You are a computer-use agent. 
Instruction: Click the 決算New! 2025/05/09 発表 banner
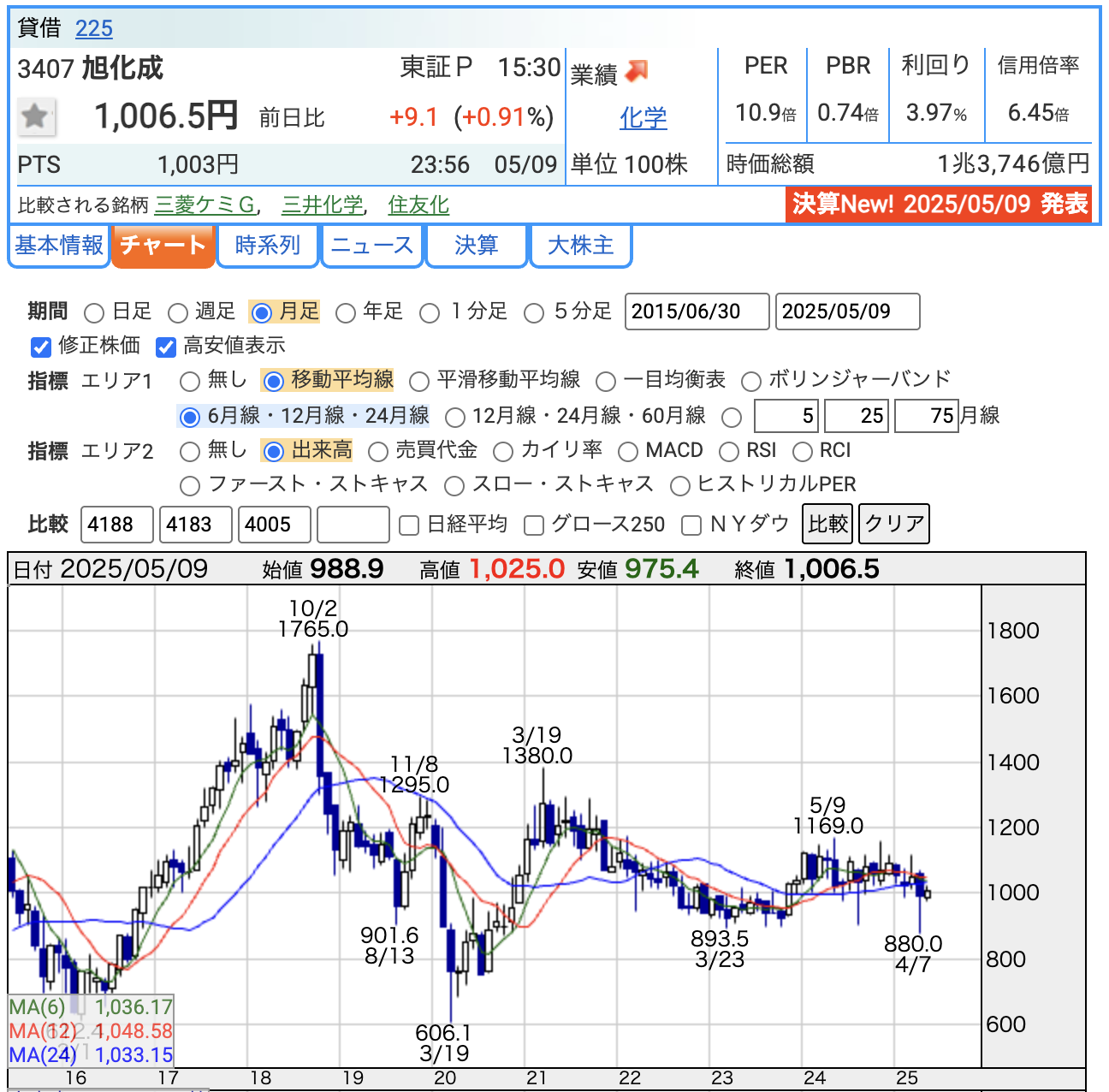(939, 205)
